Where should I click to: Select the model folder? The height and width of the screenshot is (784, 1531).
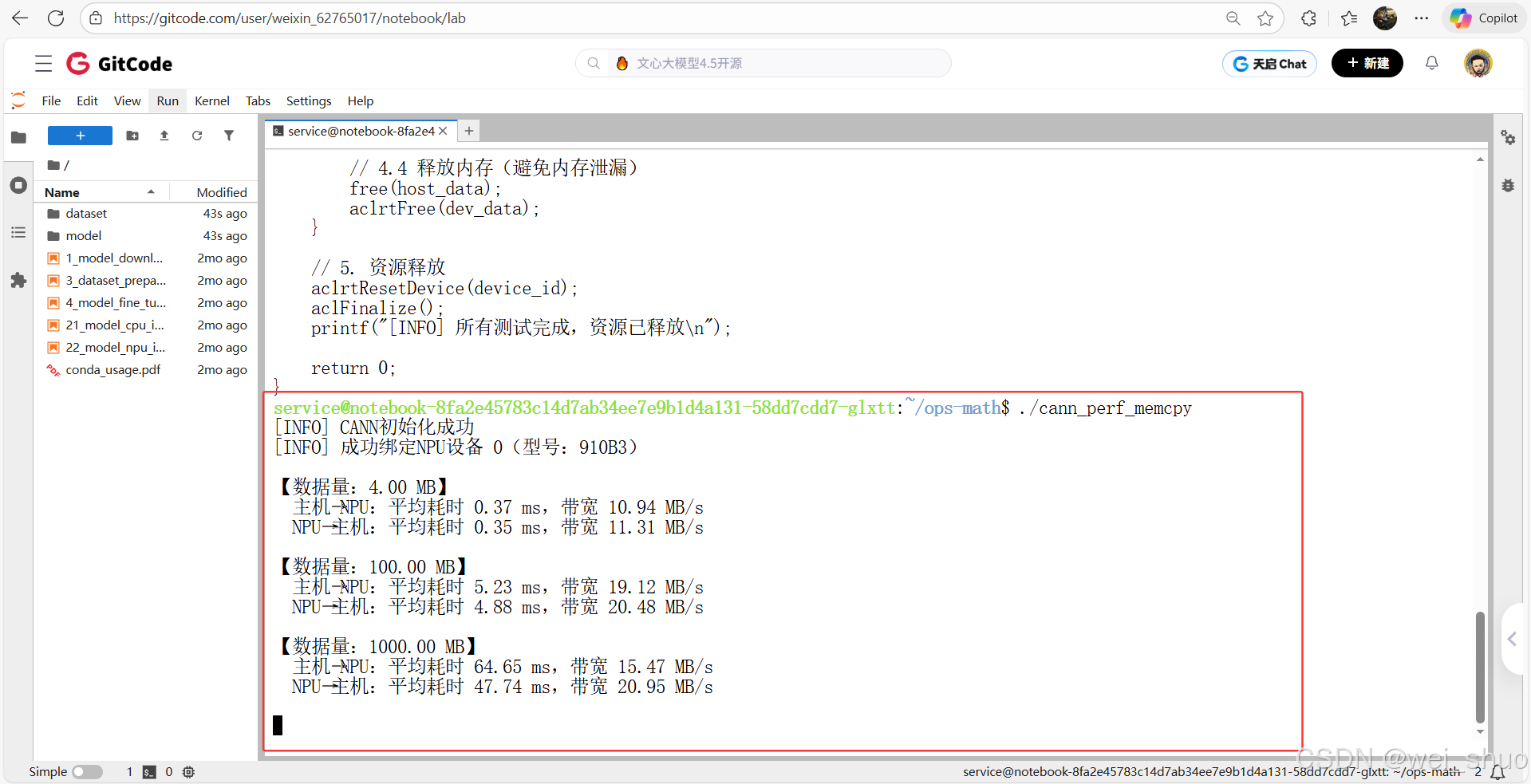(147, 235)
